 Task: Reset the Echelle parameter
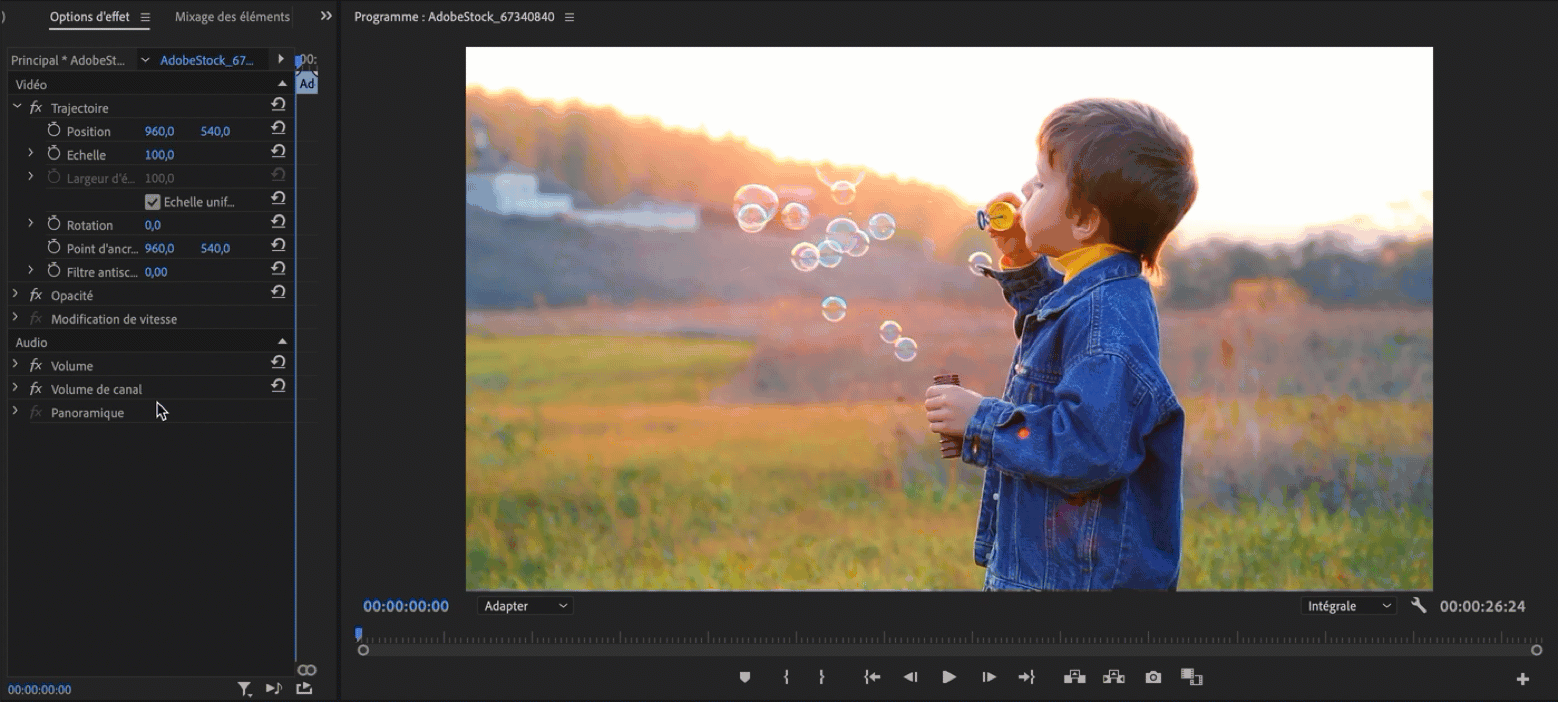click(x=279, y=151)
